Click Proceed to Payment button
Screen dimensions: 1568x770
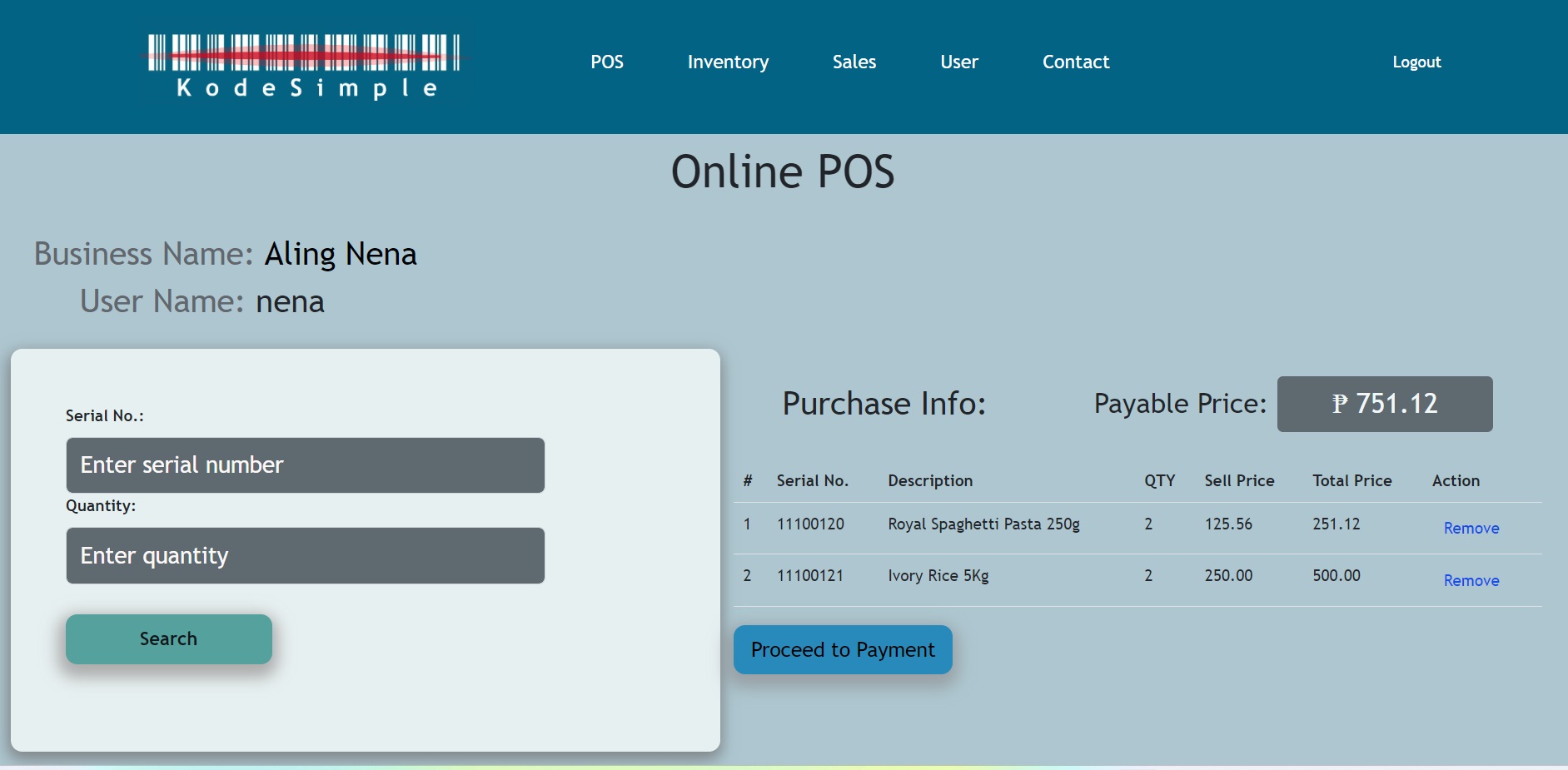[x=842, y=649]
